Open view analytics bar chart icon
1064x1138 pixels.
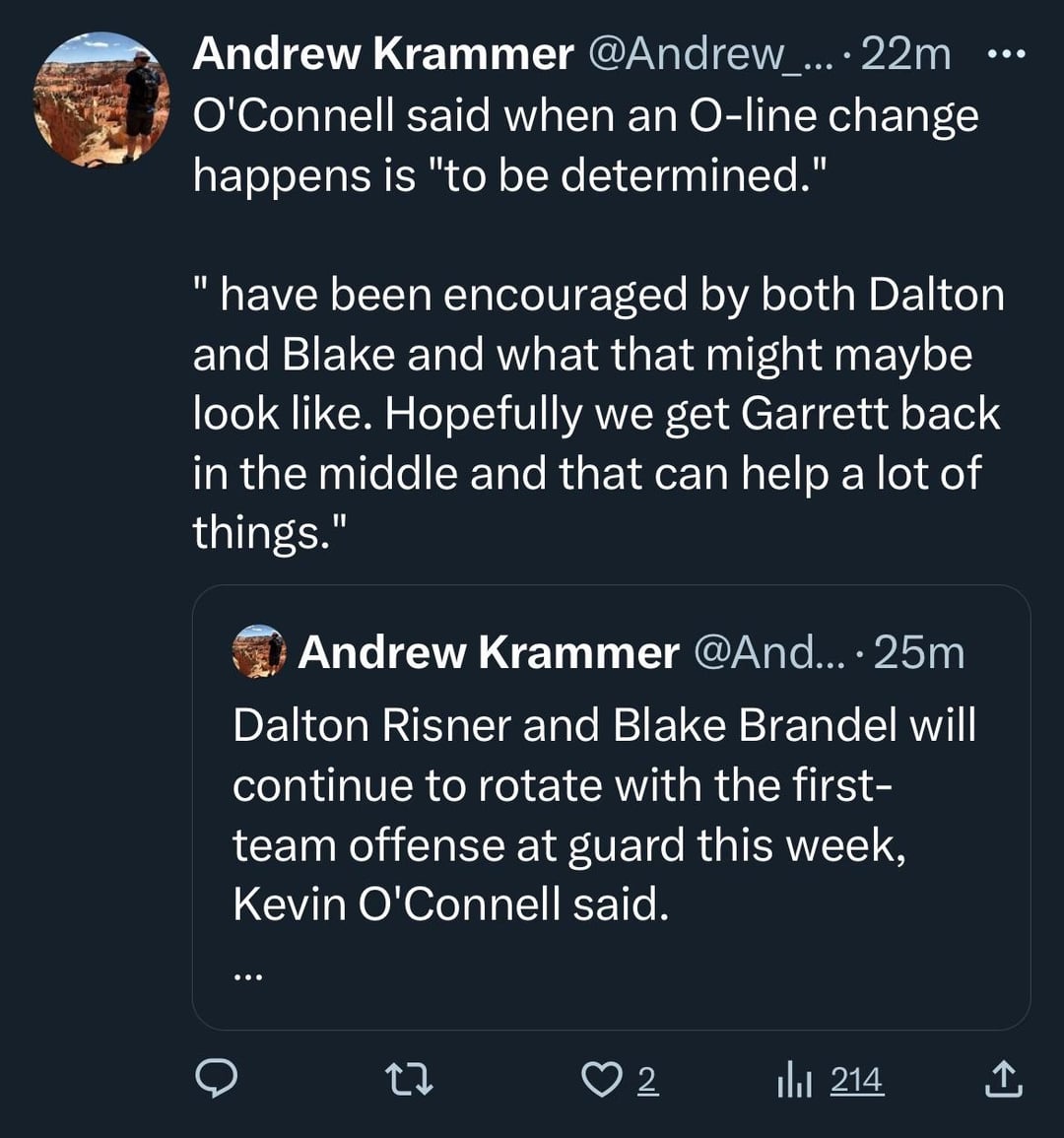coord(793,1081)
